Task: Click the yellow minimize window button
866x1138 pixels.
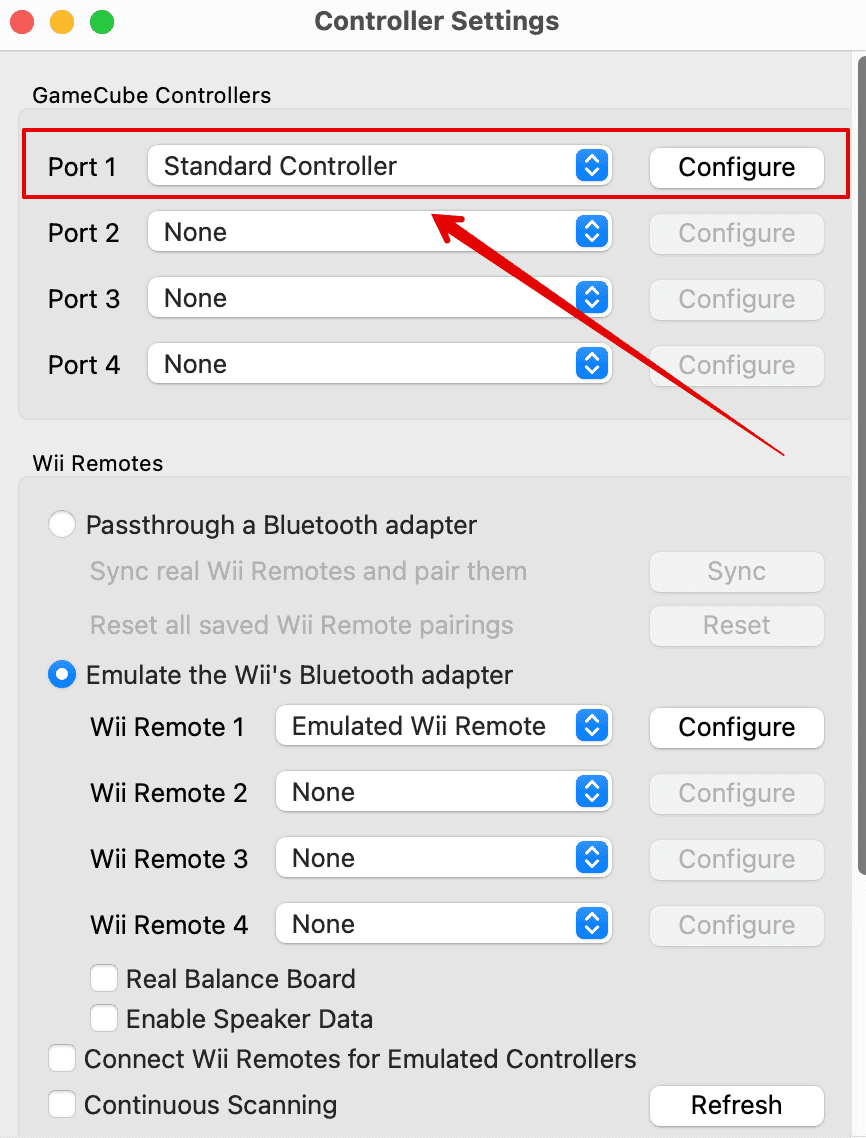Action: pyautogui.click(x=62, y=21)
